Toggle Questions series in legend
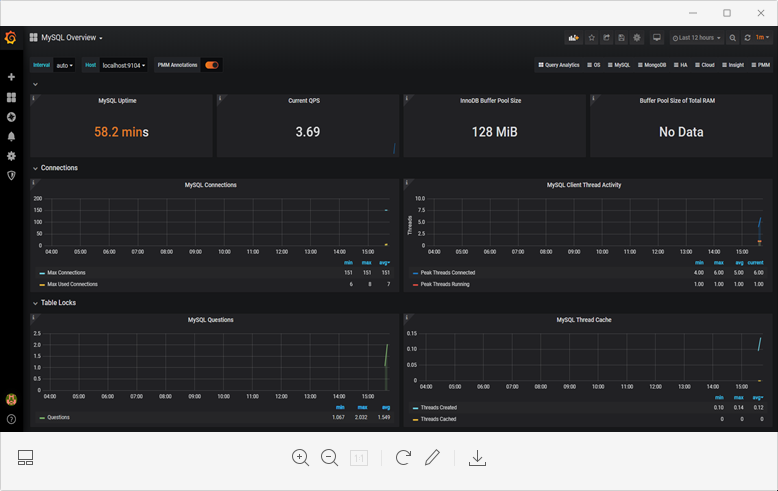This screenshot has width=778, height=491. (58, 418)
